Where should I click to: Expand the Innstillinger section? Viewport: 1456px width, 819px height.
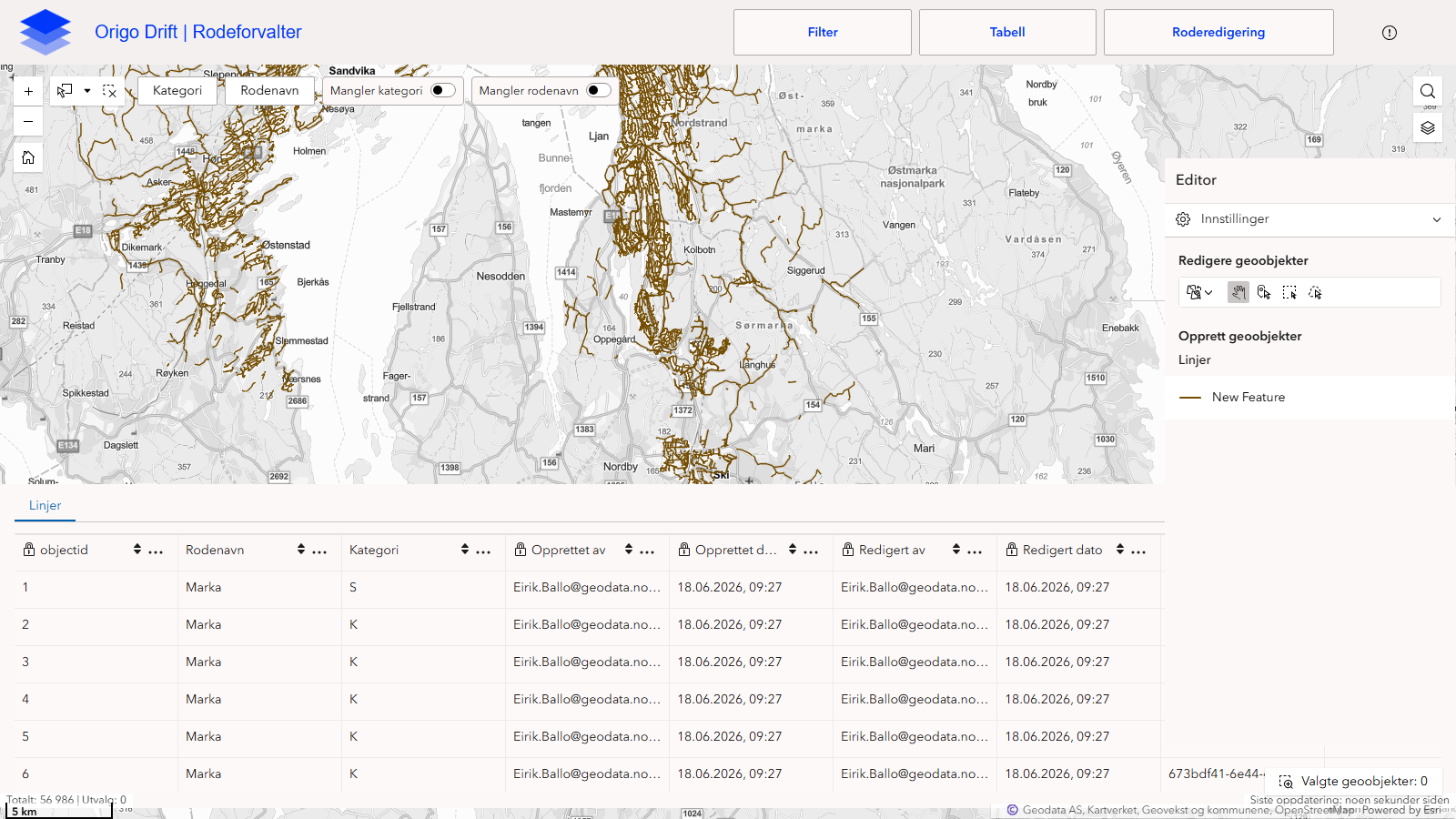(1310, 219)
